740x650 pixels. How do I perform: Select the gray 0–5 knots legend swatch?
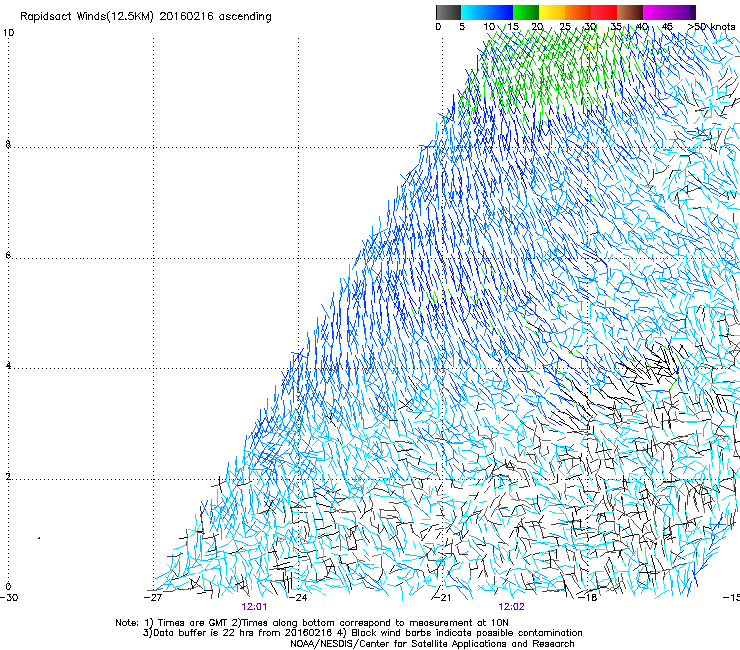(x=449, y=12)
